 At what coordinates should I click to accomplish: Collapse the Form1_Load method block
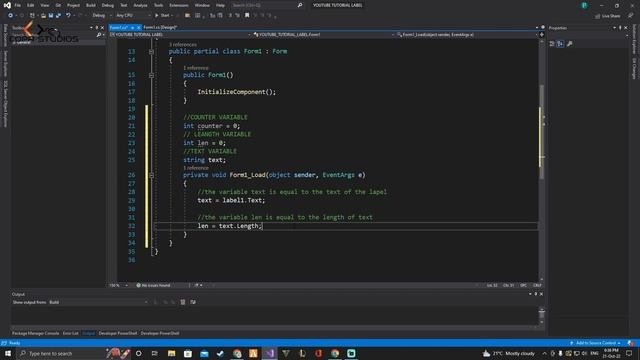point(151,175)
